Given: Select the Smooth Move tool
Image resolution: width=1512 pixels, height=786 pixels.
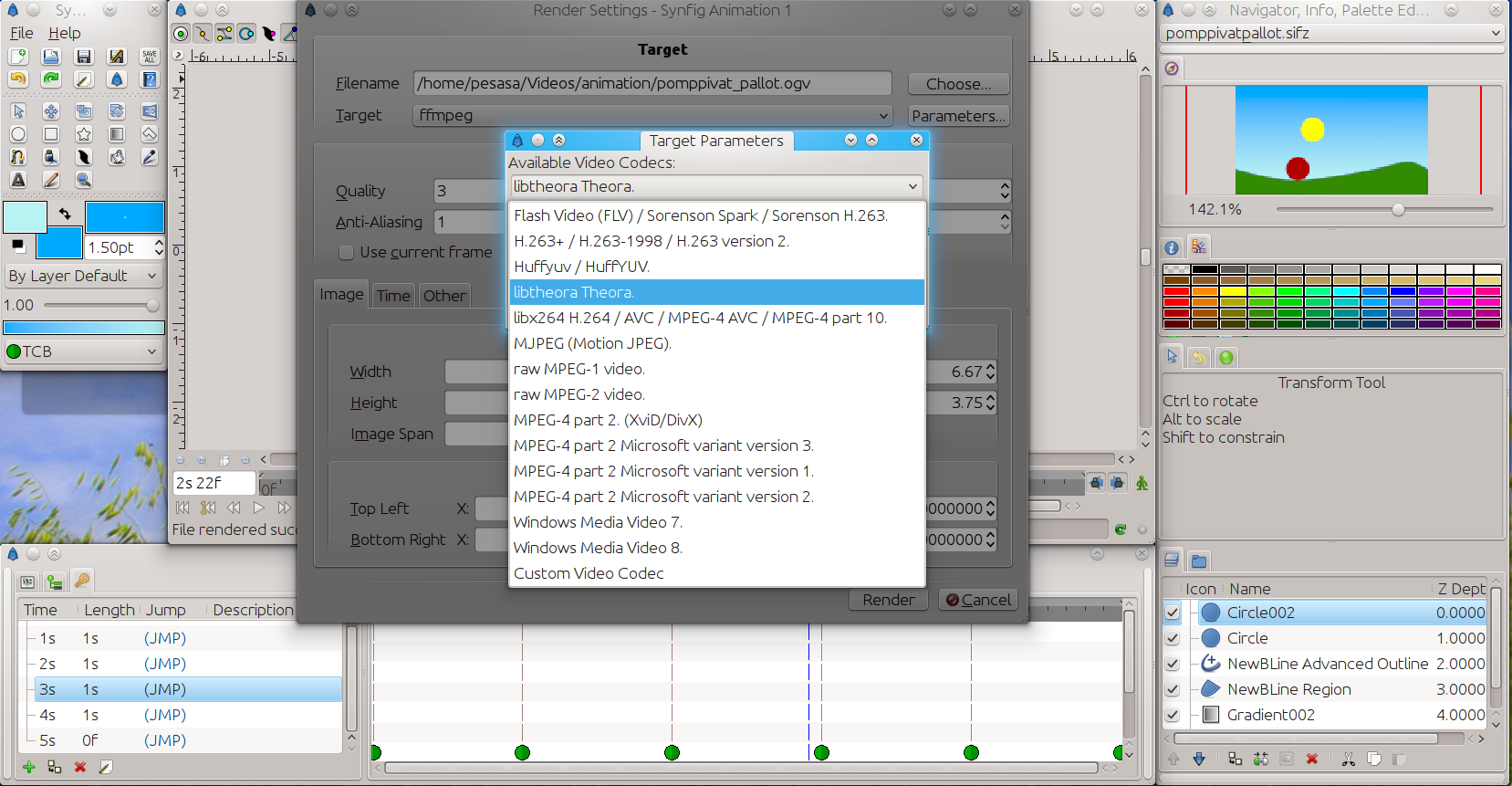Looking at the screenshot, I should tap(51, 111).
